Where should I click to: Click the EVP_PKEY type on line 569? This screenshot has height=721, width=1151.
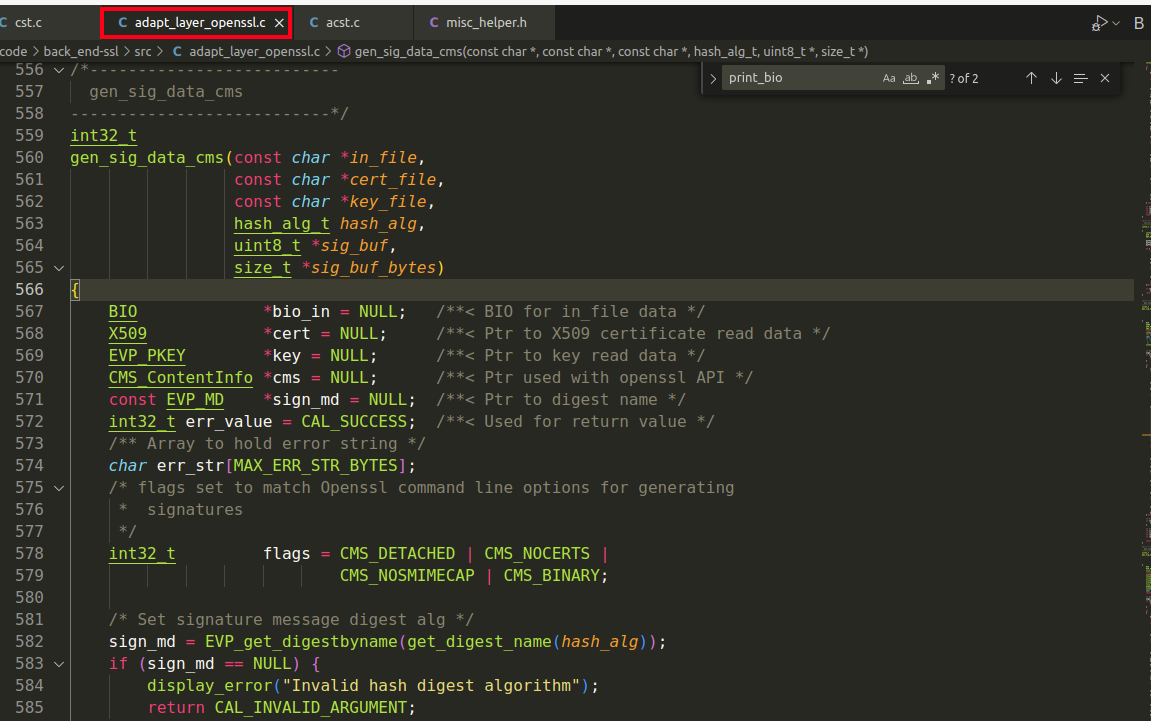[147, 356]
